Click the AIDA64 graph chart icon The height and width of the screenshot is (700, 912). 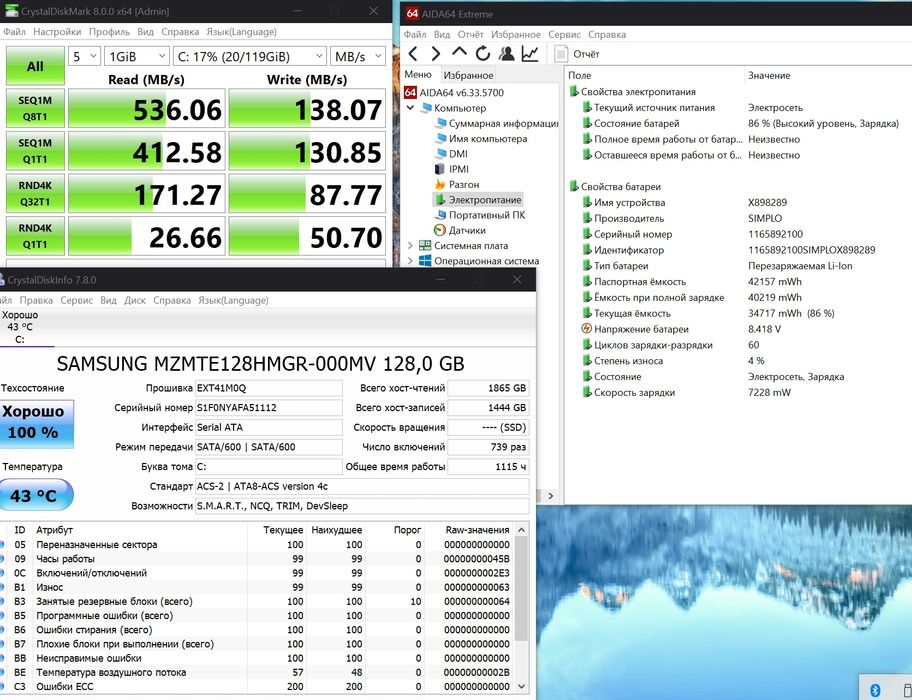click(530, 54)
